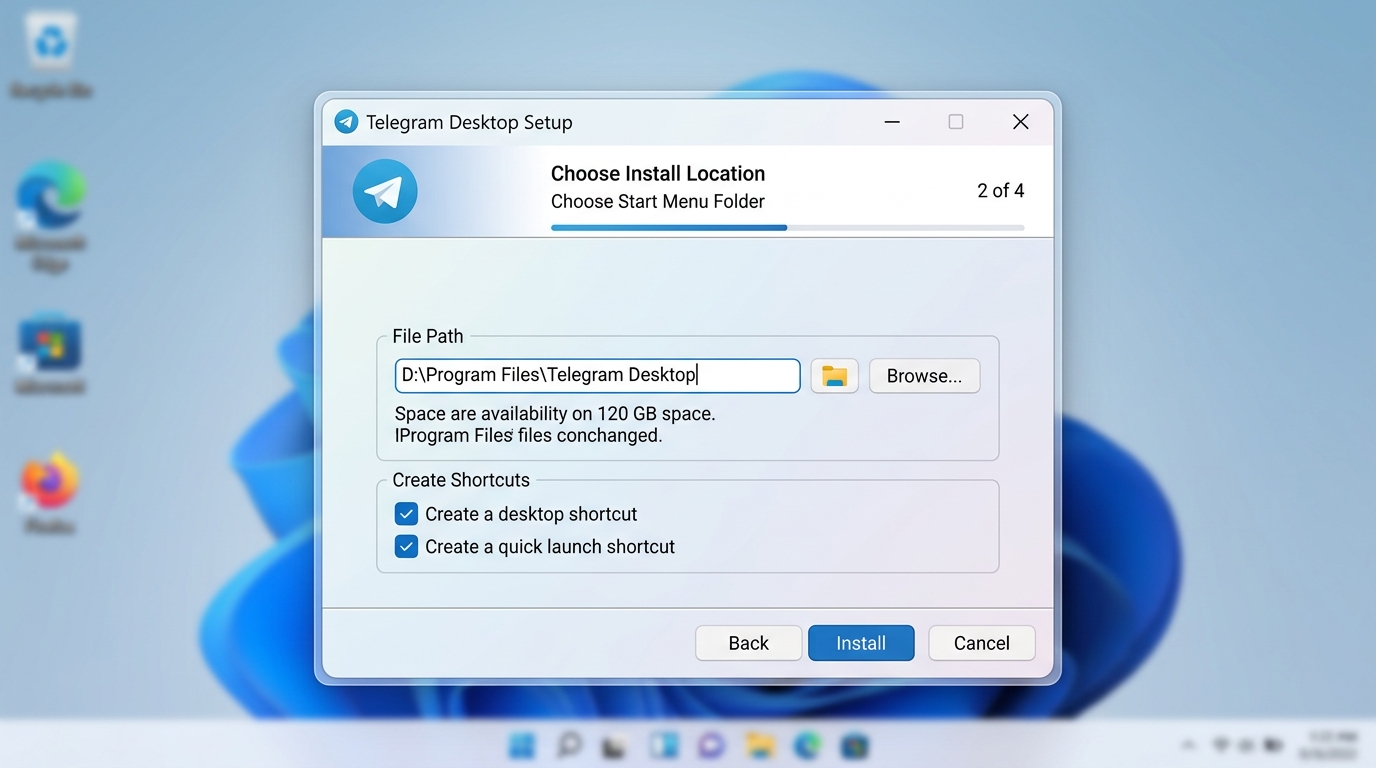The image size is (1376, 768).
Task: Go Back to the previous setup step
Action: pyautogui.click(x=748, y=643)
